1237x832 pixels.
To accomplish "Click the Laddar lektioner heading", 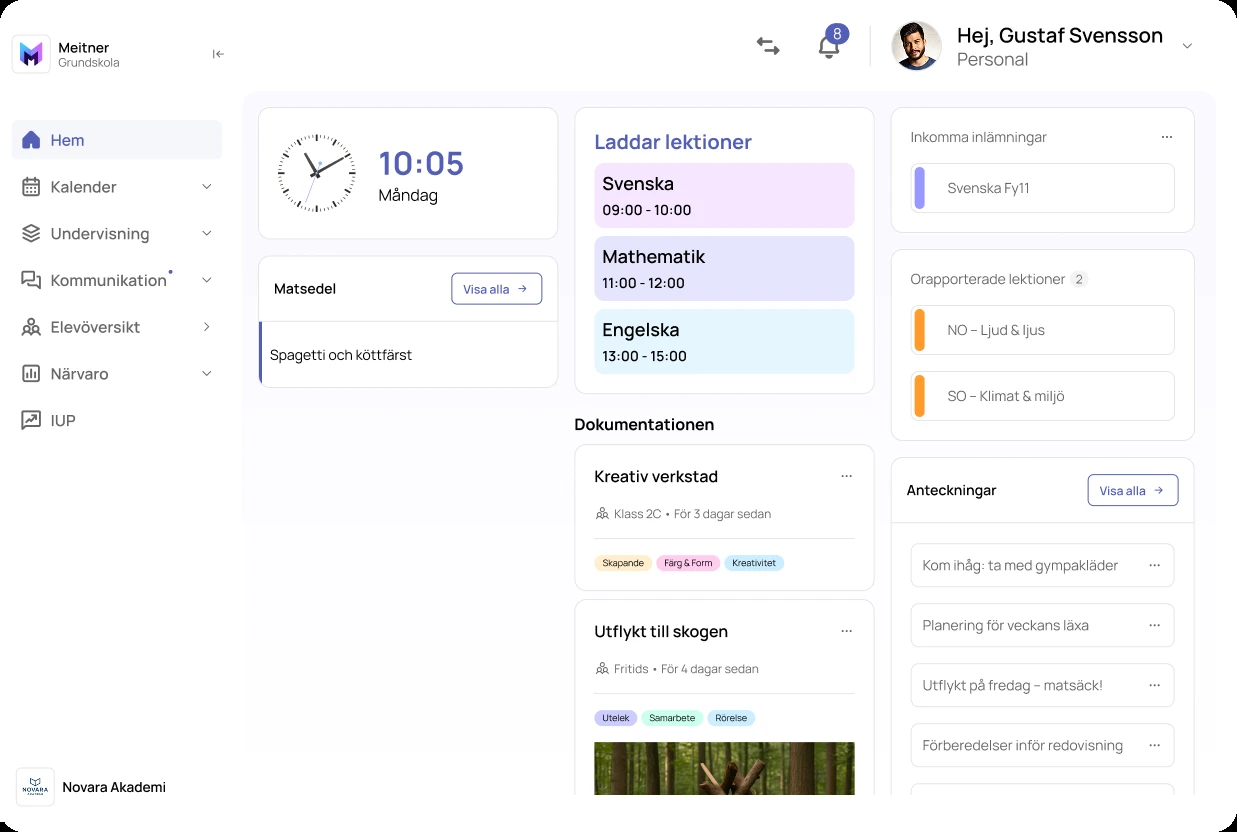I will pyautogui.click(x=673, y=142).
